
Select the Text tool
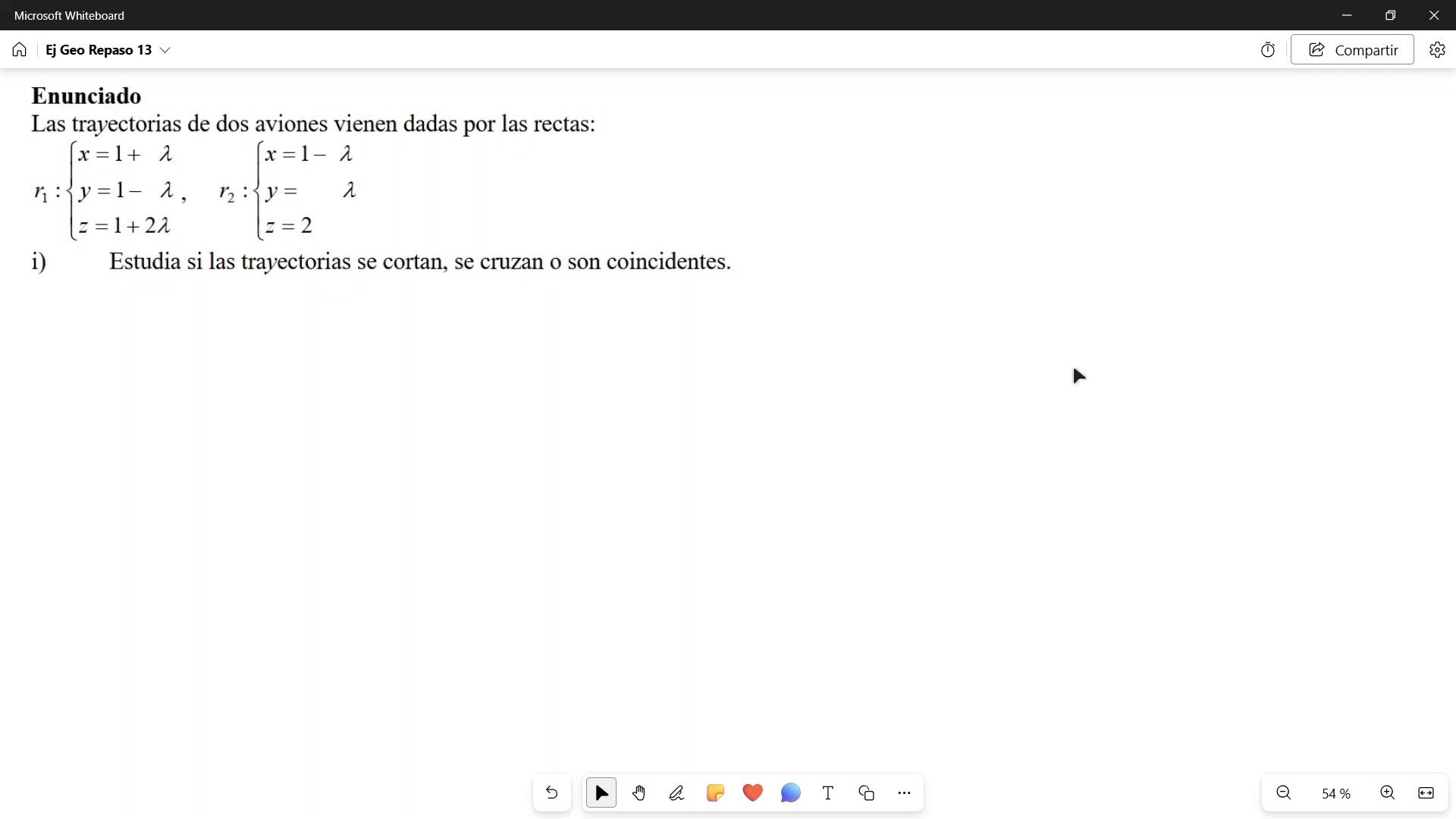click(828, 793)
